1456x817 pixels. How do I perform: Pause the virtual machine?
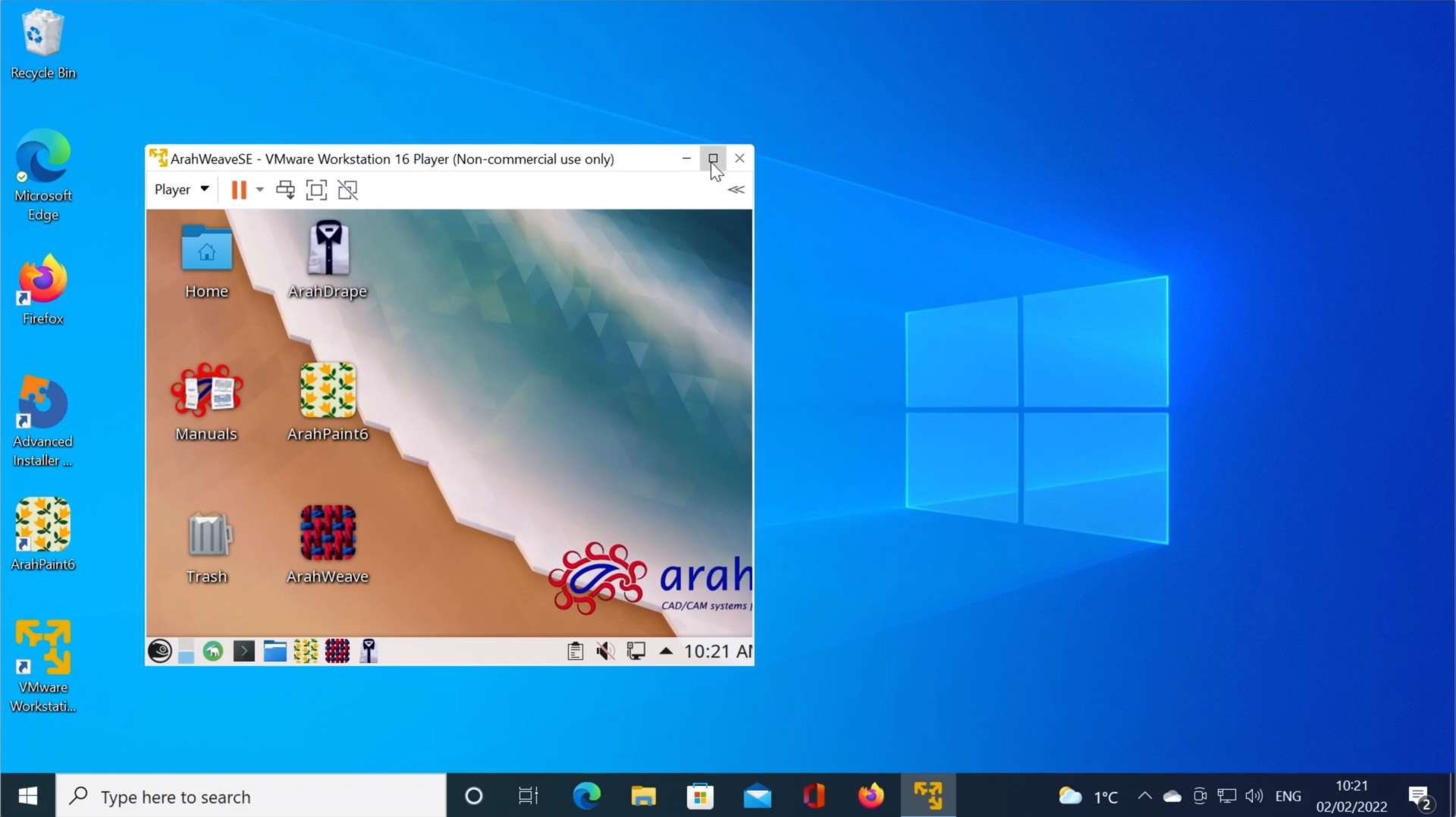pyautogui.click(x=239, y=190)
